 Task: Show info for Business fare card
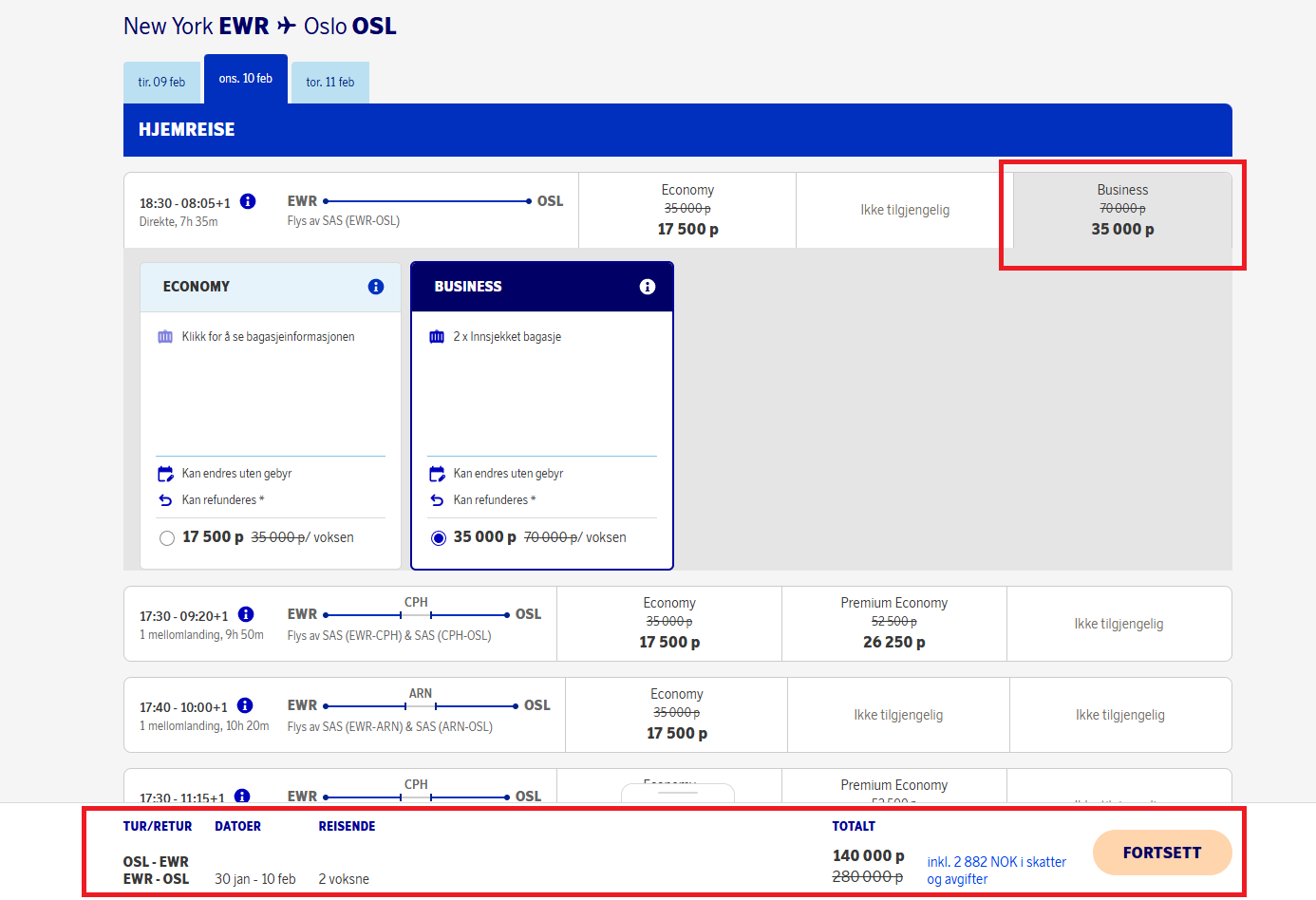click(648, 287)
